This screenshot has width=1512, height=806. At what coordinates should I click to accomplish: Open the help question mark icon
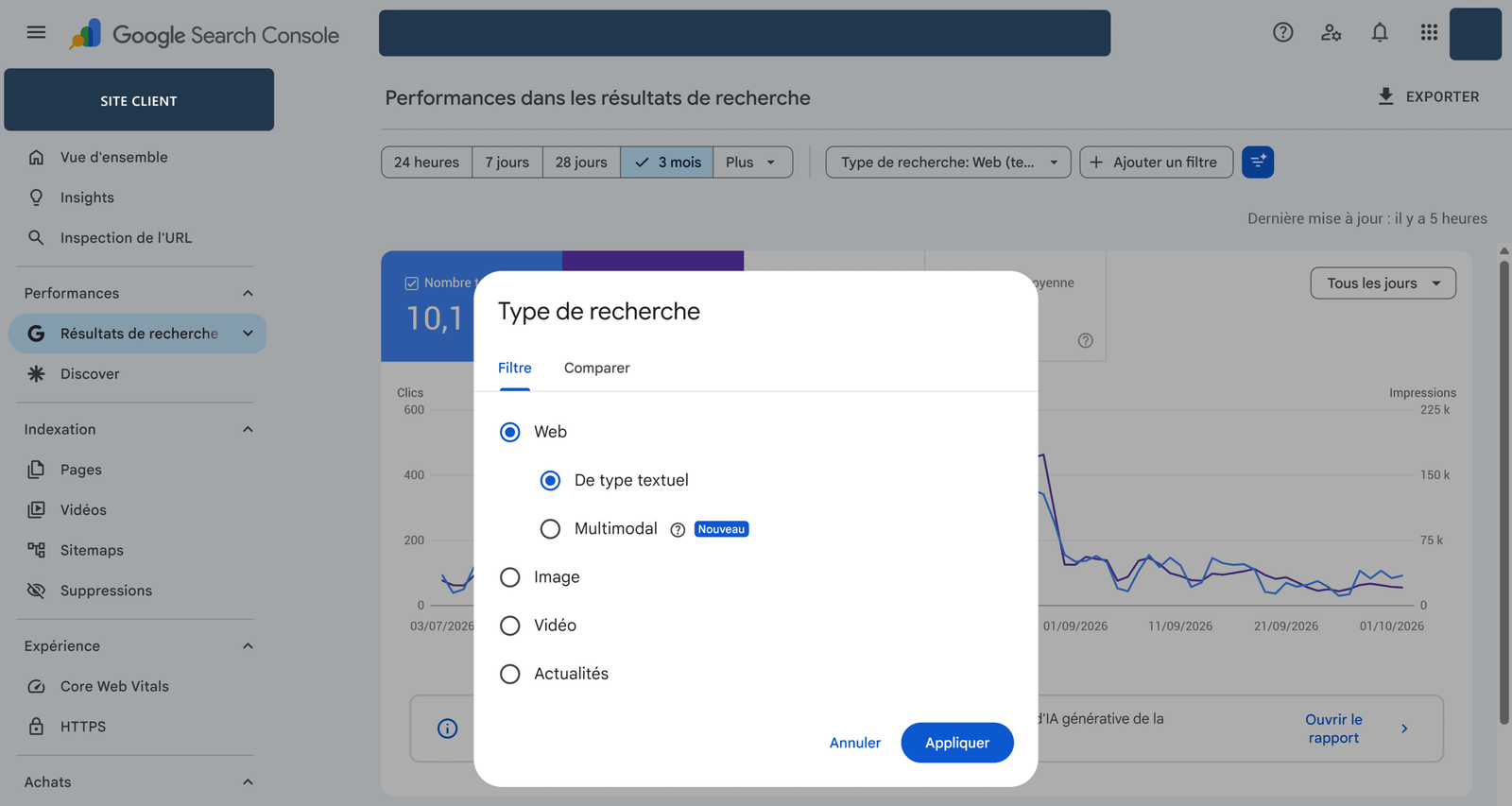(x=1282, y=32)
